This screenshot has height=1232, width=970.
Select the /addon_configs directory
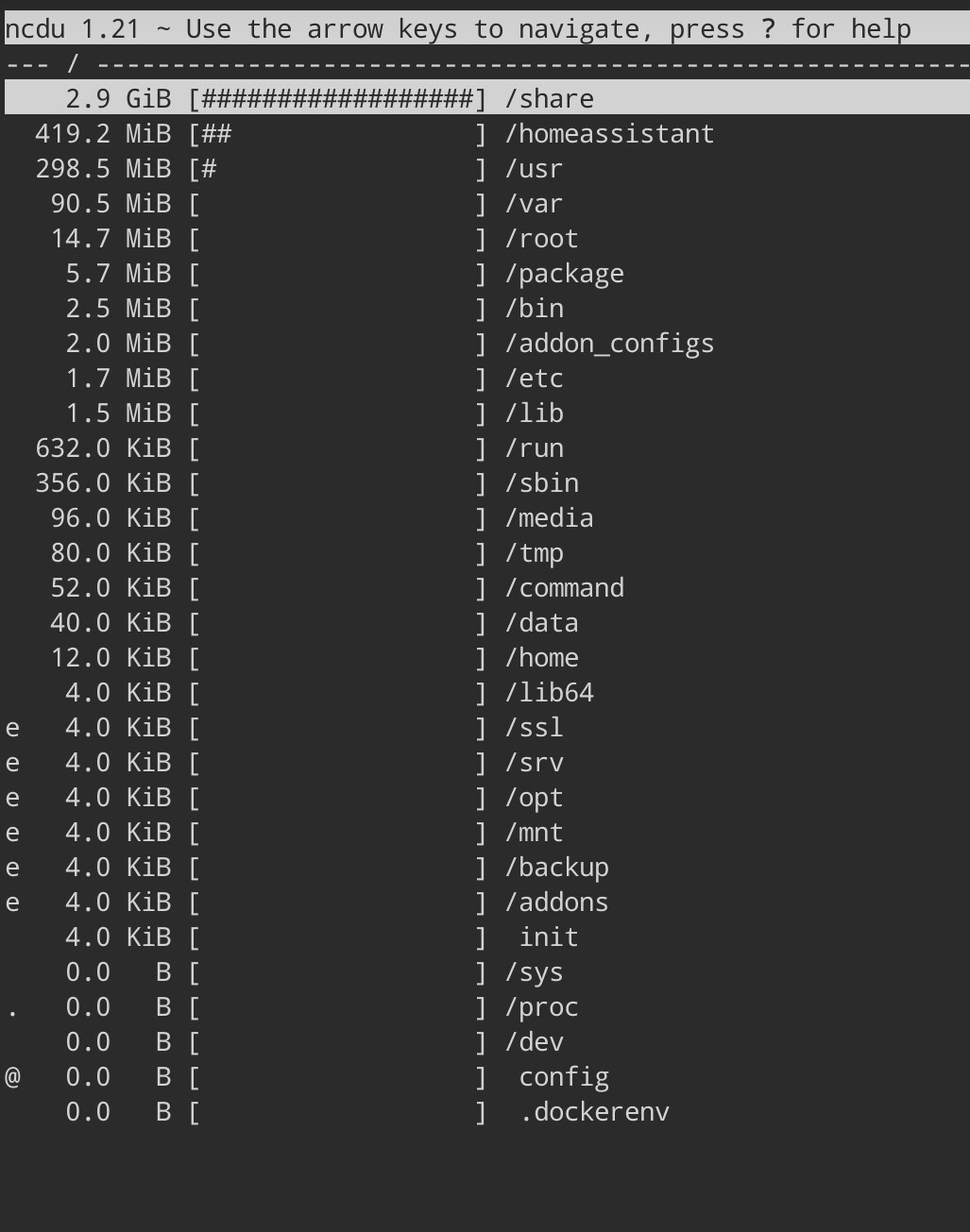[609, 344]
